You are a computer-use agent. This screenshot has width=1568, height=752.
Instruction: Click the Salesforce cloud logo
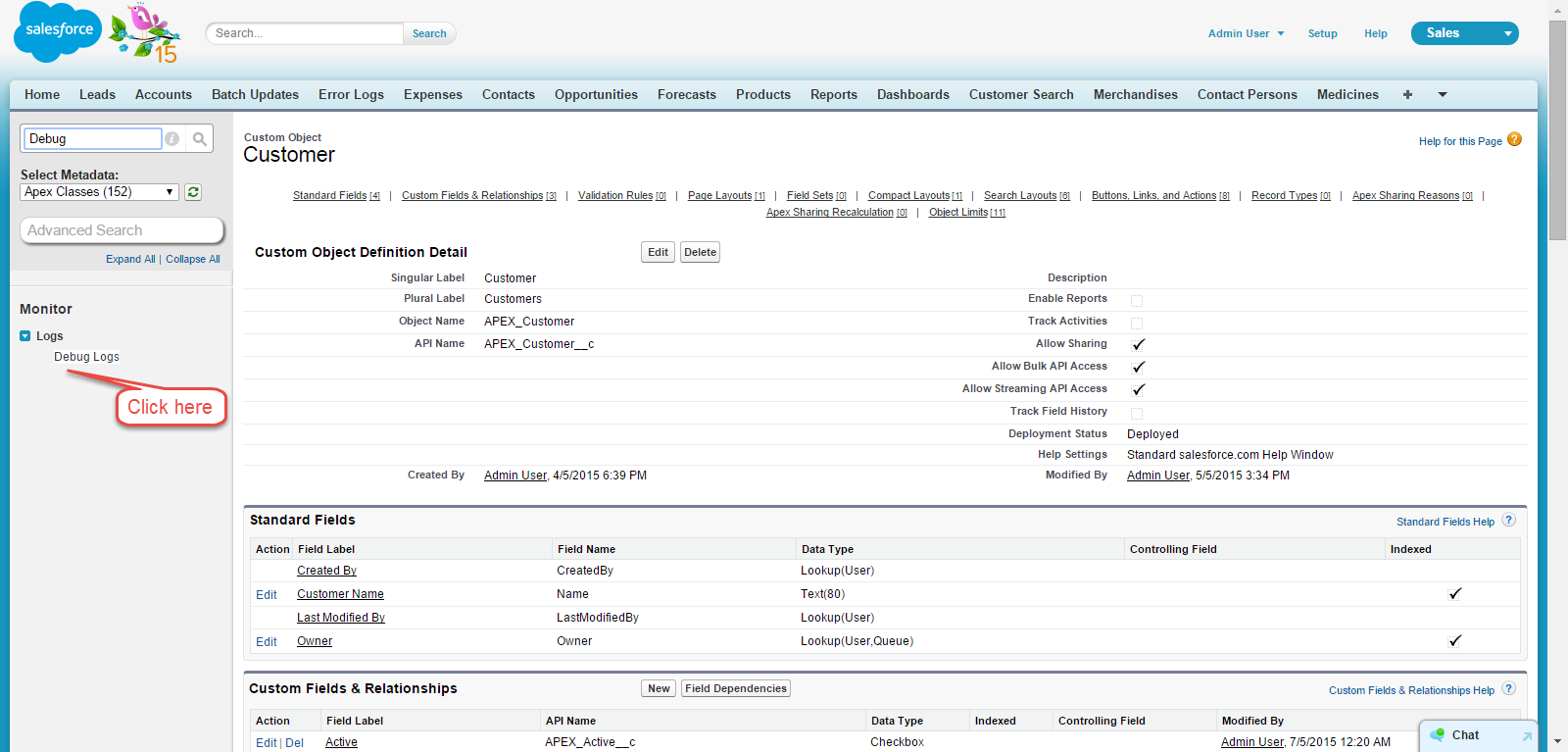coord(58,30)
